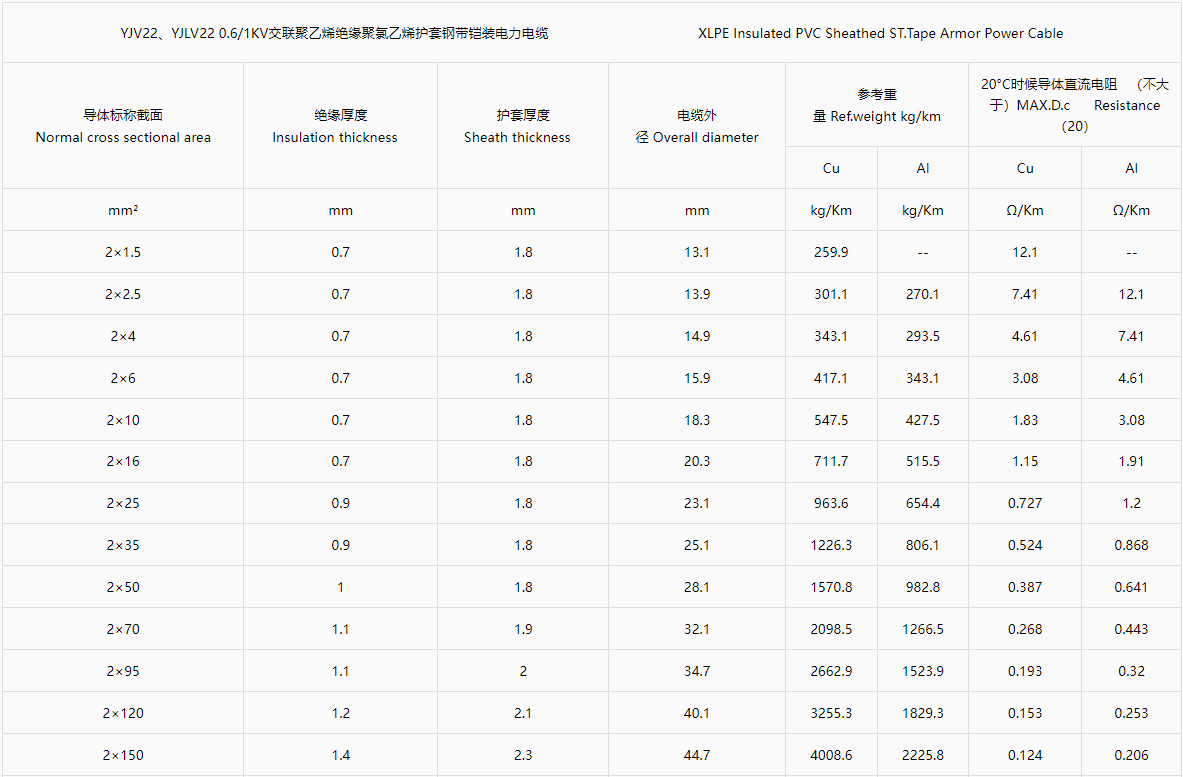Select insulation thickness value 1.4

340,755
